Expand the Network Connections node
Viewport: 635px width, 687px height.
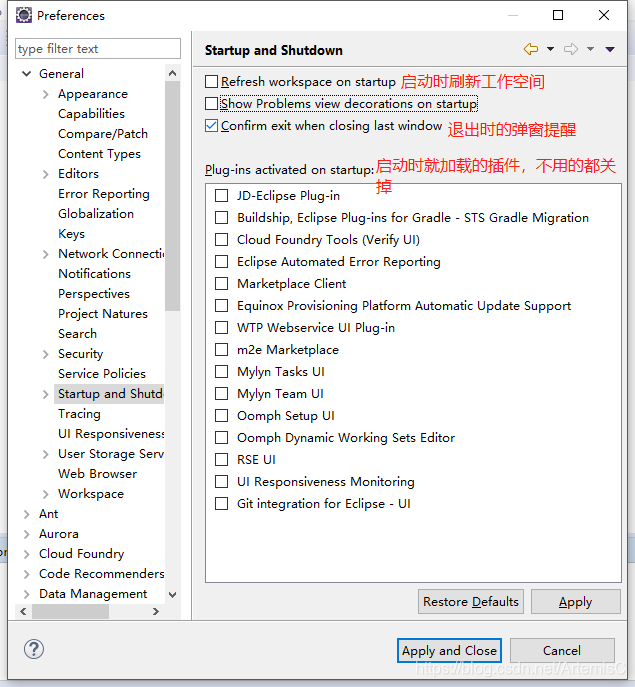click(46, 254)
